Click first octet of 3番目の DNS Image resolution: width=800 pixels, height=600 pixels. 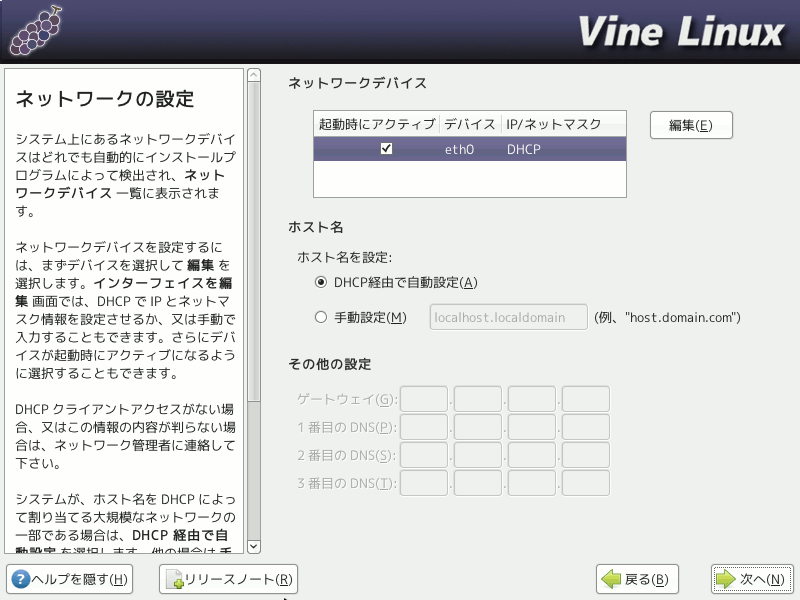coord(424,483)
